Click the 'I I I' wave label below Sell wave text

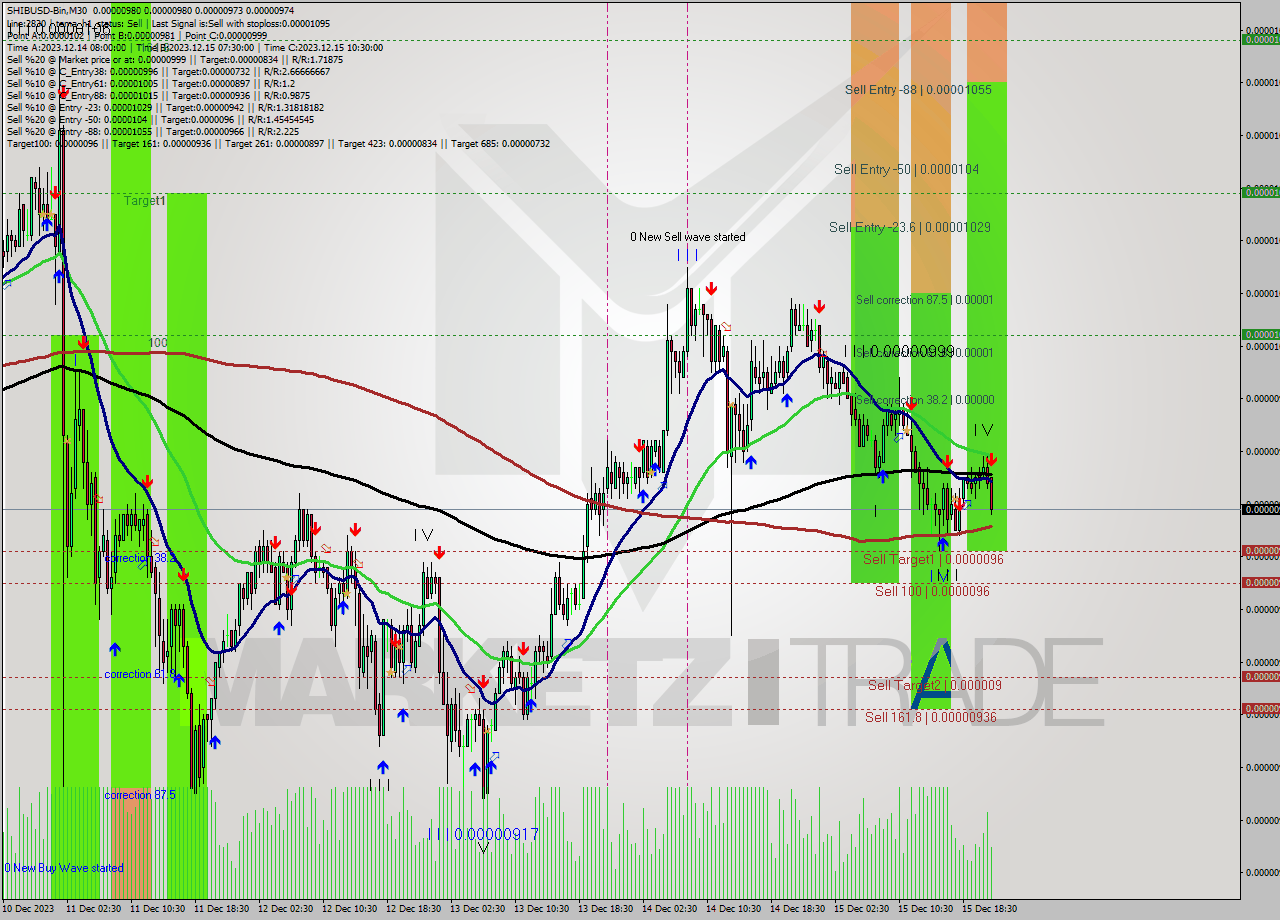[687, 255]
